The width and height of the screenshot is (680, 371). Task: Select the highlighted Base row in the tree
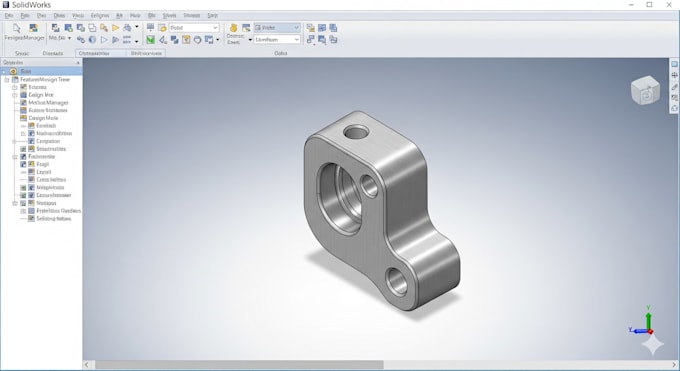tap(41, 71)
